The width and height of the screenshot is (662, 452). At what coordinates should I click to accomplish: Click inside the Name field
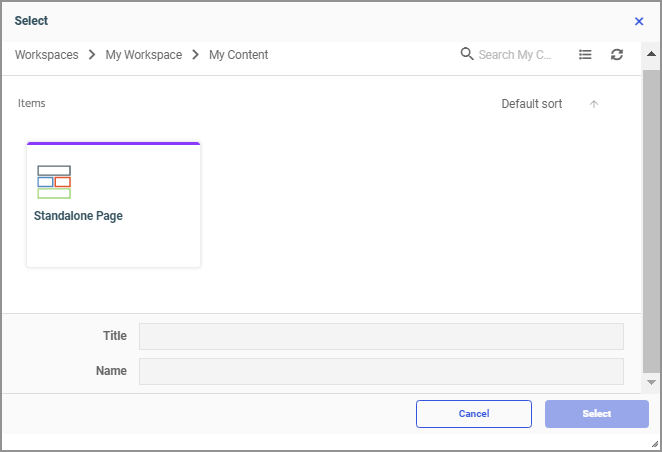[x=381, y=371]
